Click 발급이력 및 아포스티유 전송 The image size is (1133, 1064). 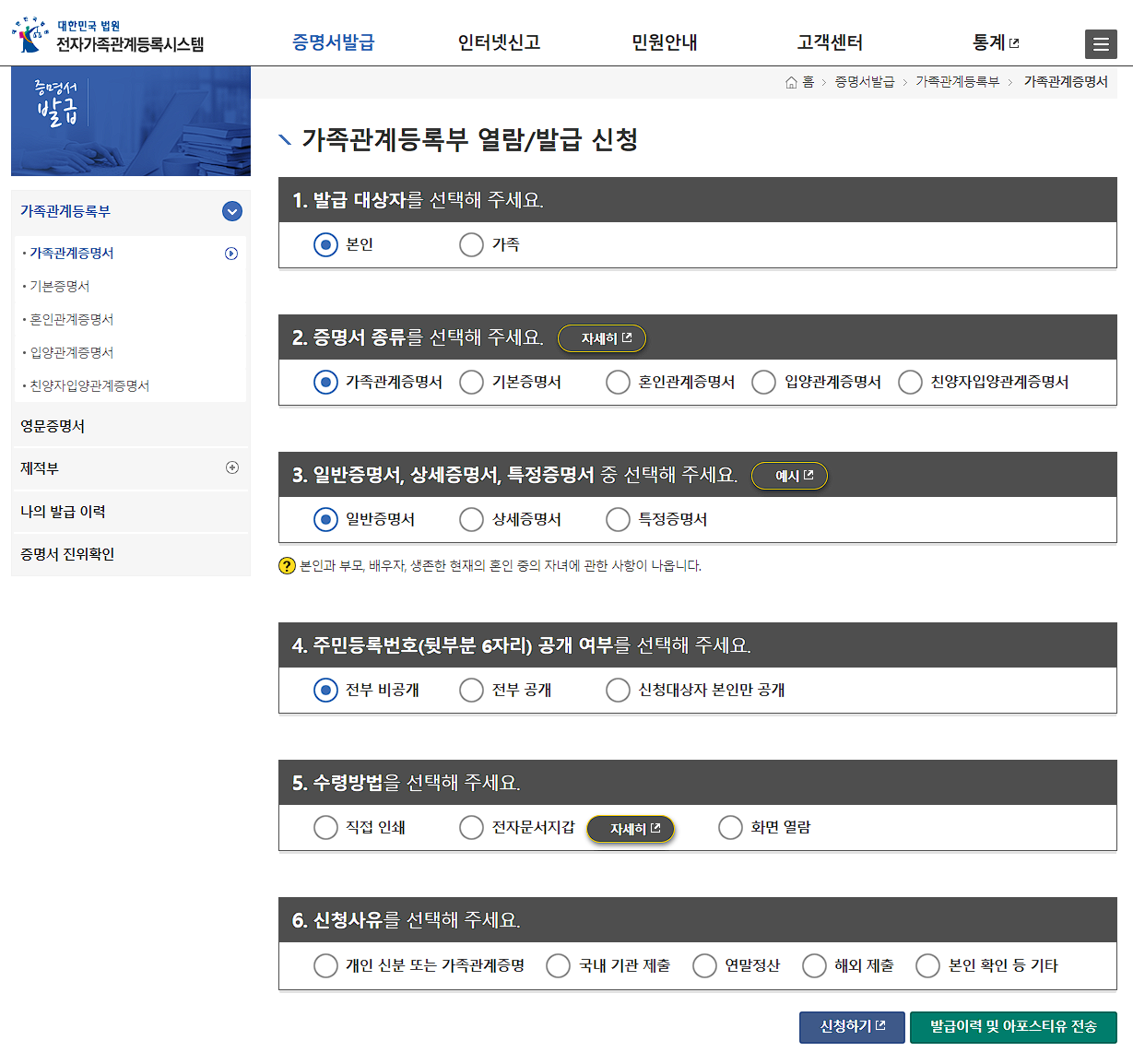point(1013,1026)
